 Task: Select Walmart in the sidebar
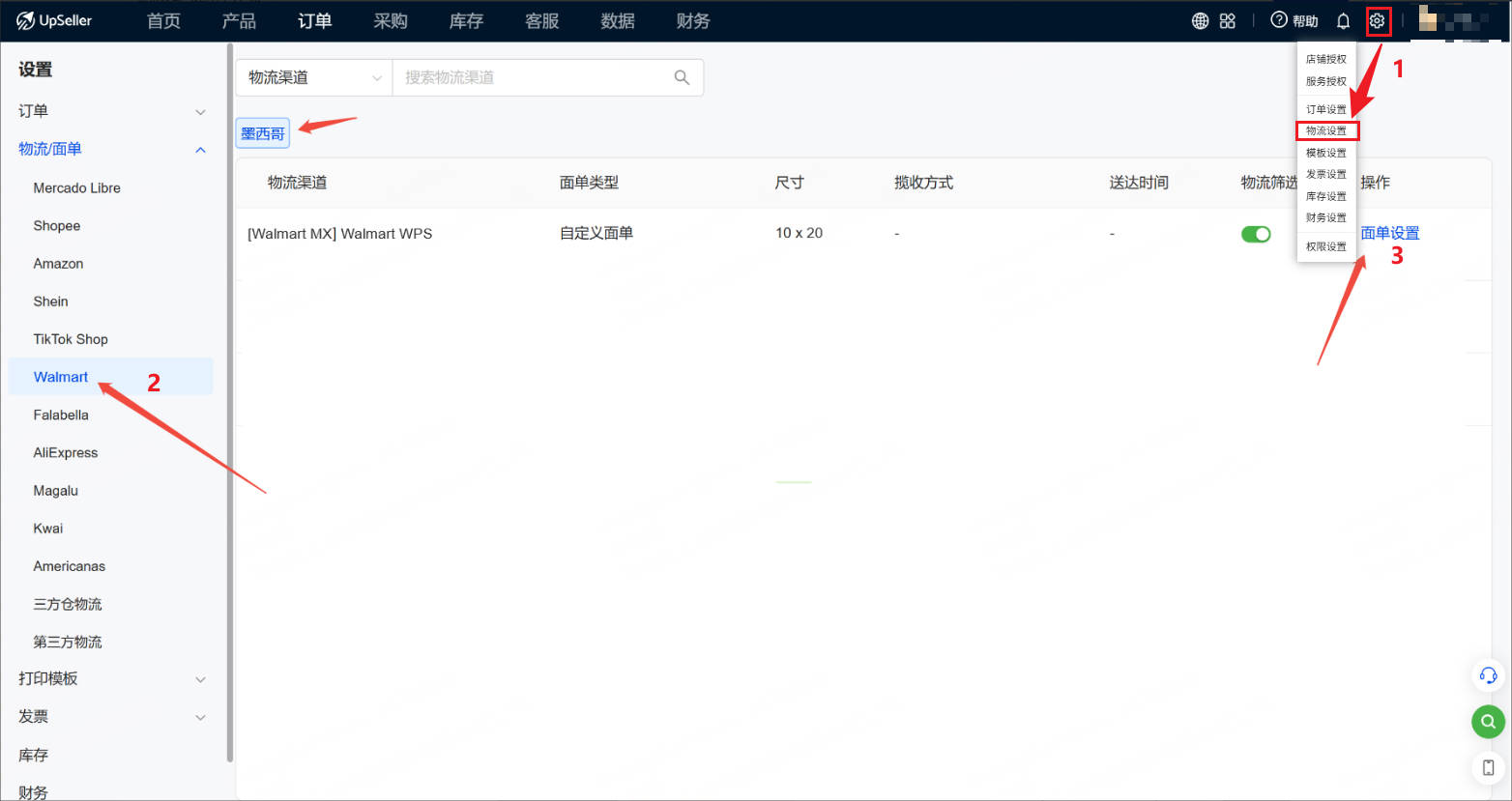coord(60,377)
